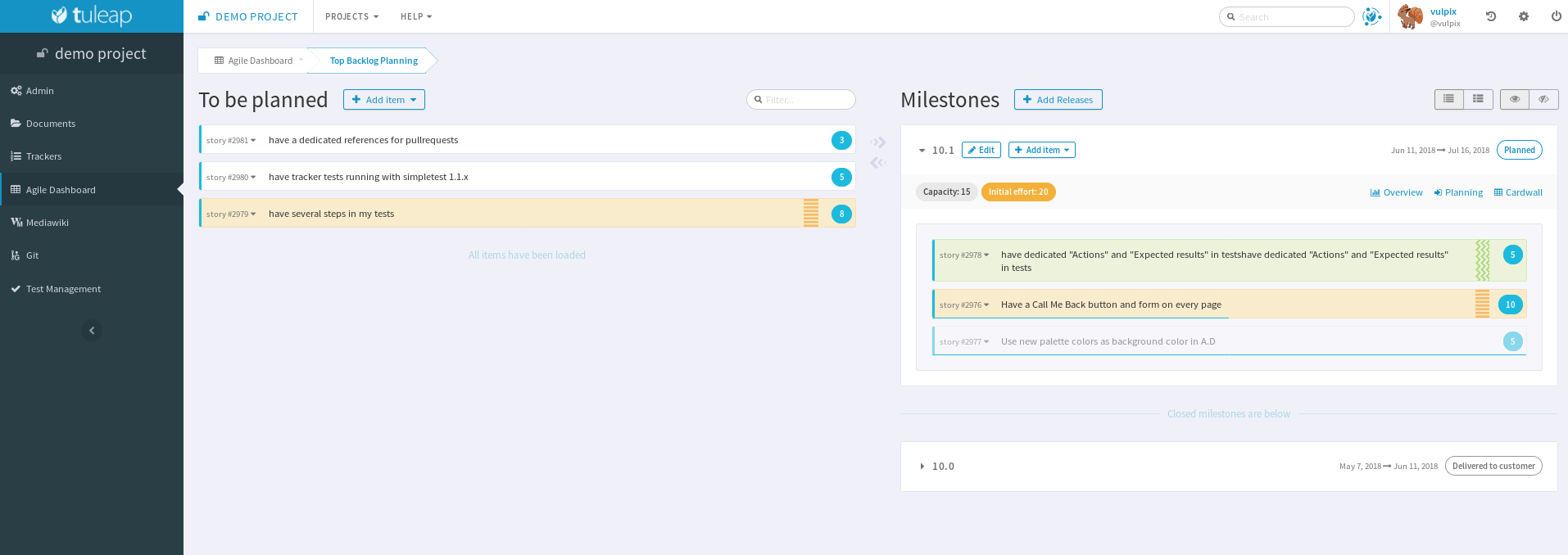Click the orange stripe on story #2976
The image size is (1568, 555).
pos(1483,304)
